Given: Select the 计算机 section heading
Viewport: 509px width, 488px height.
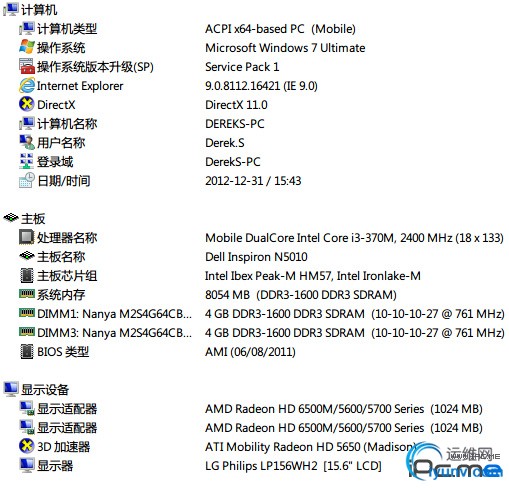Looking at the screenshot, I should click(x=39, y=10).
